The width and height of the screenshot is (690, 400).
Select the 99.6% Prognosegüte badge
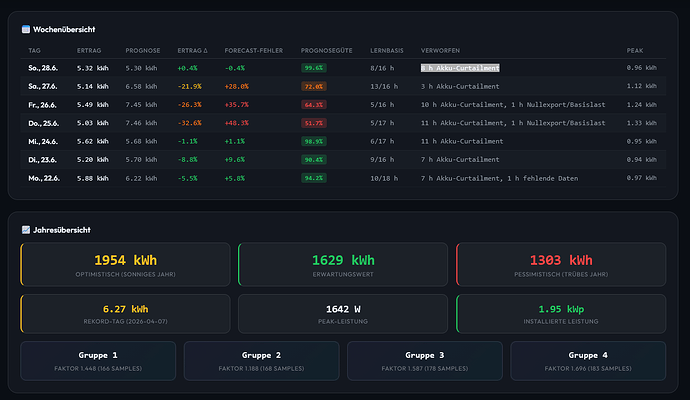pos(314,68)
